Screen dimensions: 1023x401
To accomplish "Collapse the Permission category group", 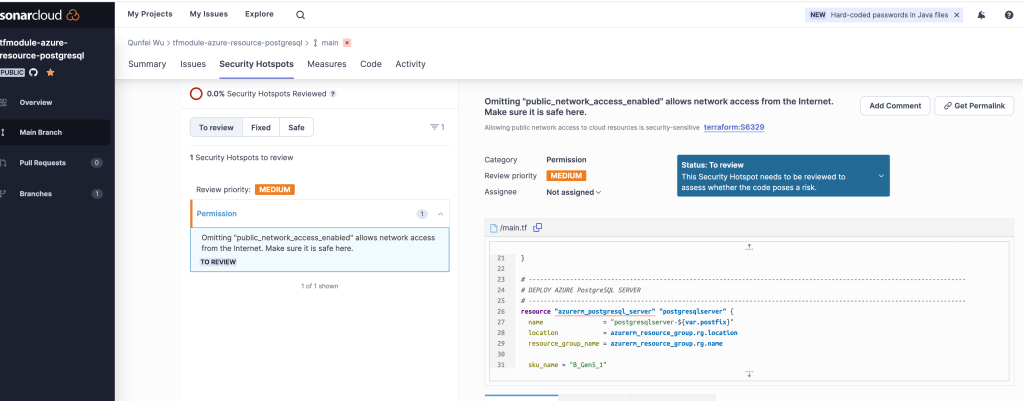I will [x=441, y=214].
